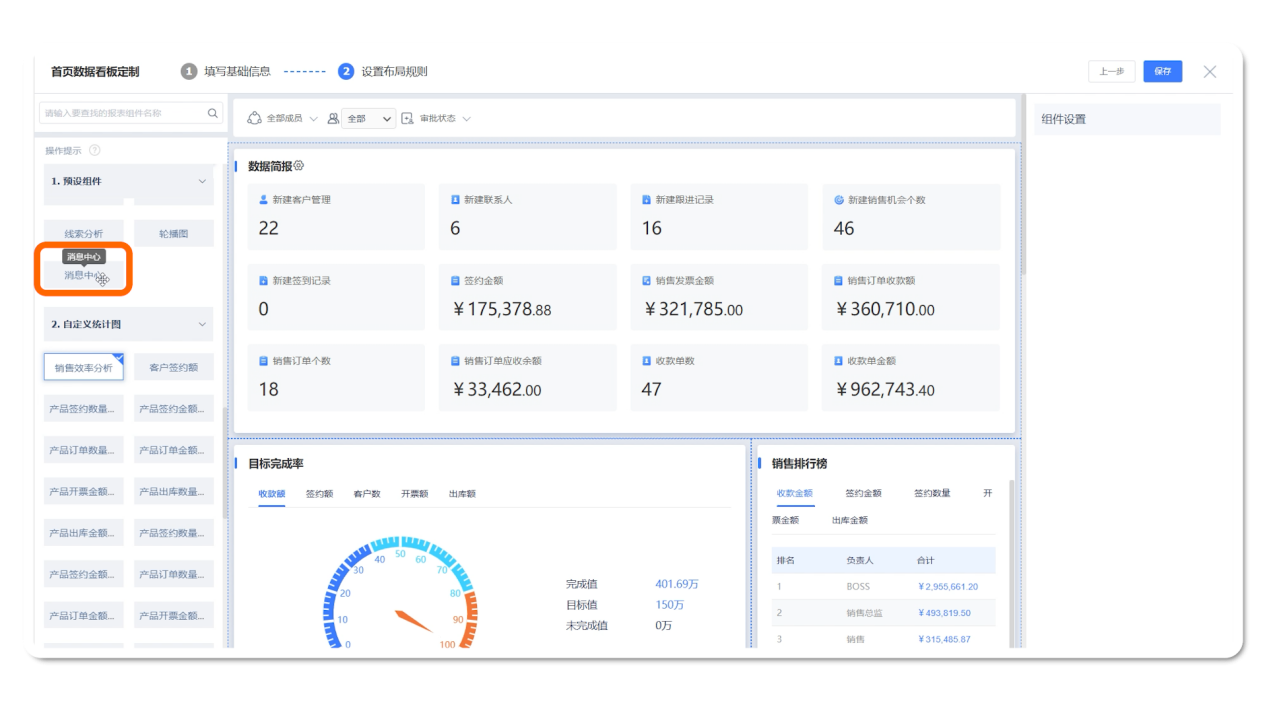Click the 审批状态 filter icon
Screen dimensions: 1267x713
point(407,118)
